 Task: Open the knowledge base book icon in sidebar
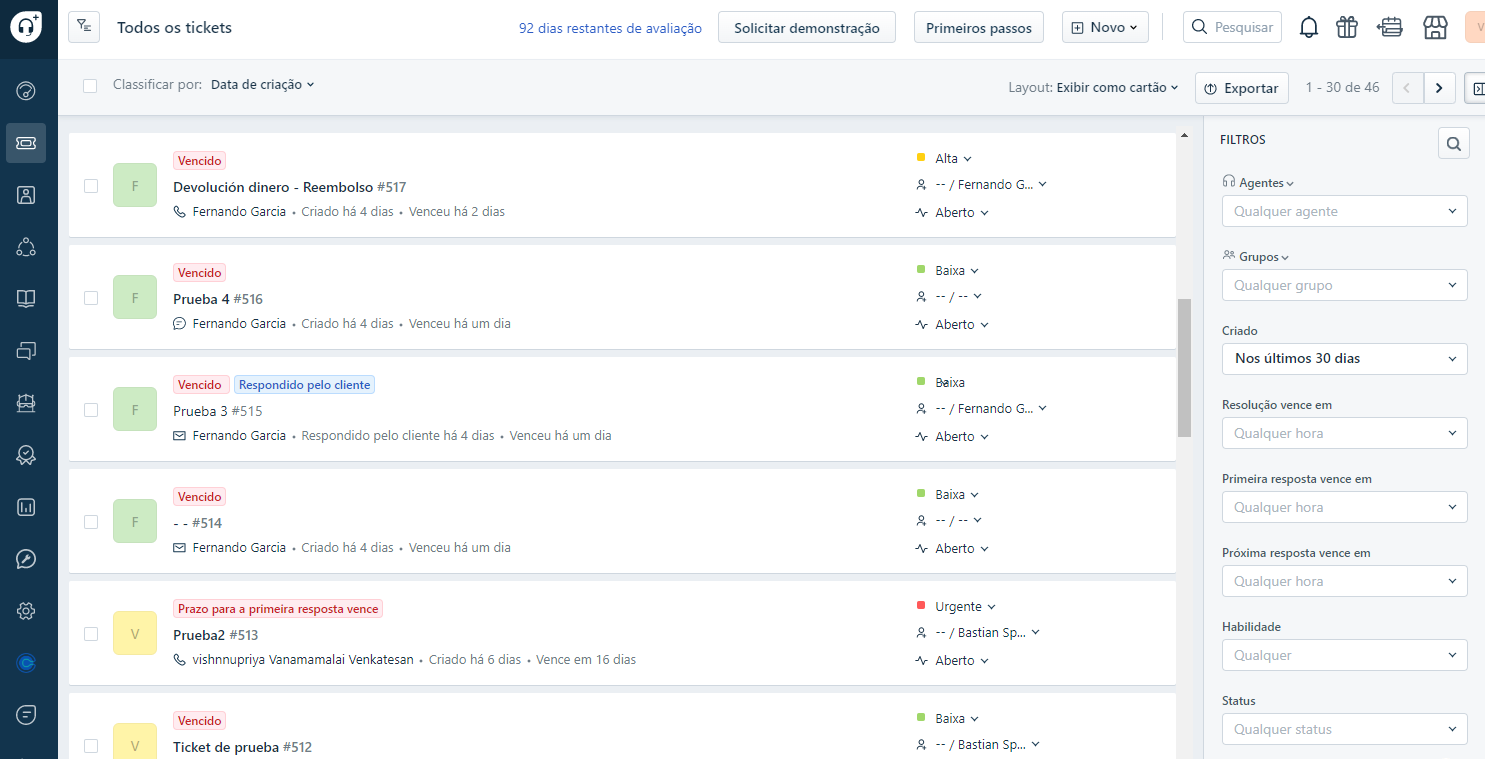(x=27, y=299)
